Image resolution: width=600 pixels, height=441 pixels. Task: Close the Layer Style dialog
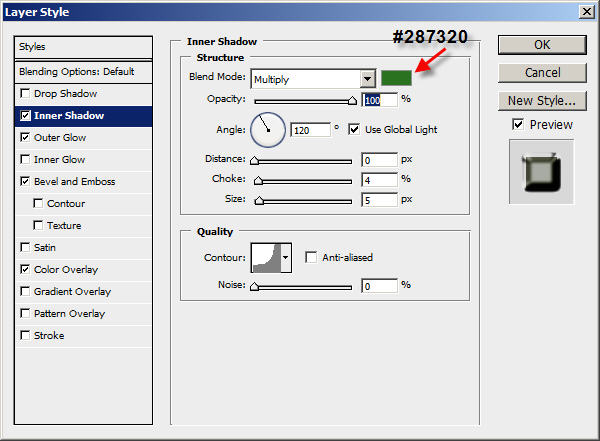tap(587, 12)
